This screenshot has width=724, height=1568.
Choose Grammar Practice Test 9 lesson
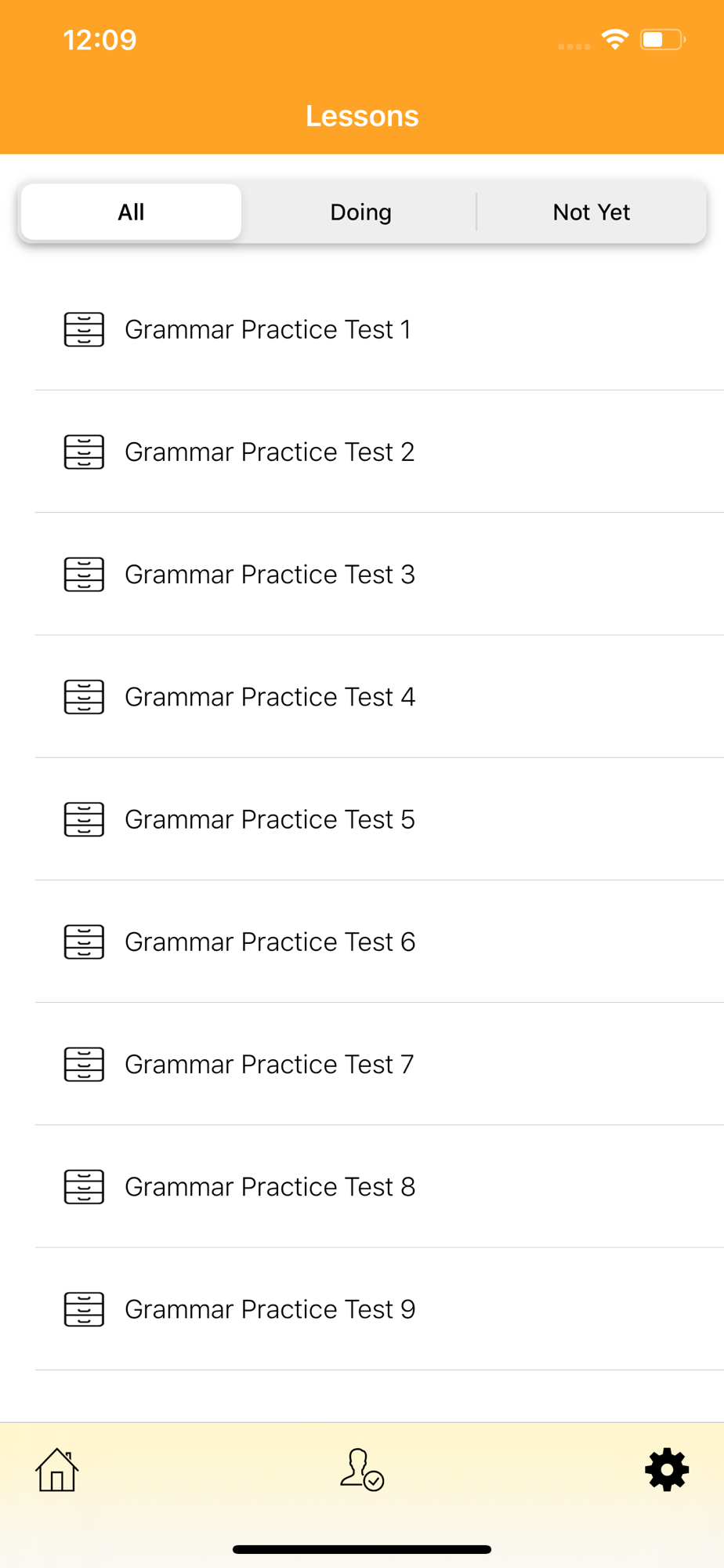pos(379,1309)
